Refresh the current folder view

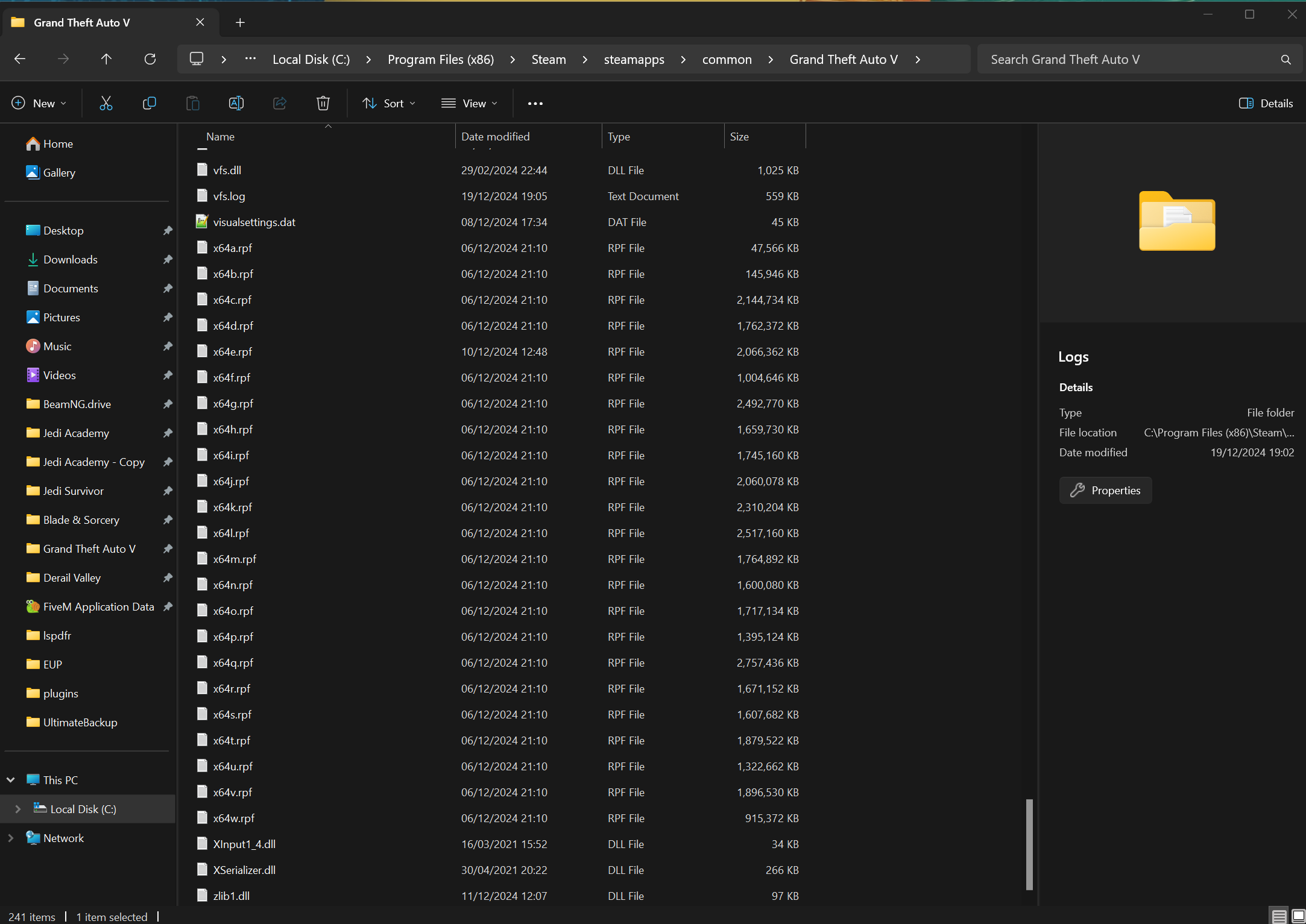pyautogui.click(x=150, y=59)
